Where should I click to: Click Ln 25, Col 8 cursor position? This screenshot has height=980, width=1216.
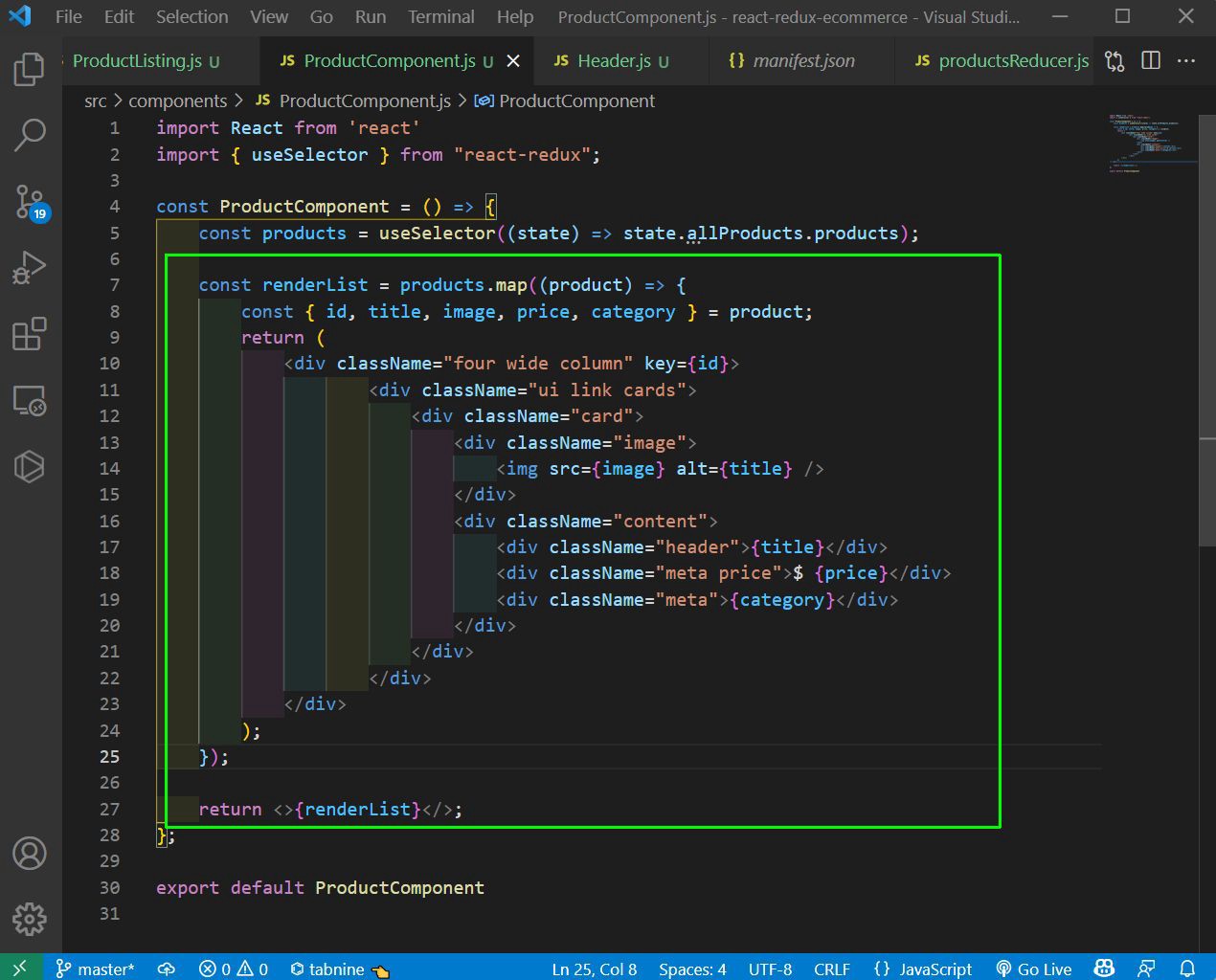click(x=594, y=969)
